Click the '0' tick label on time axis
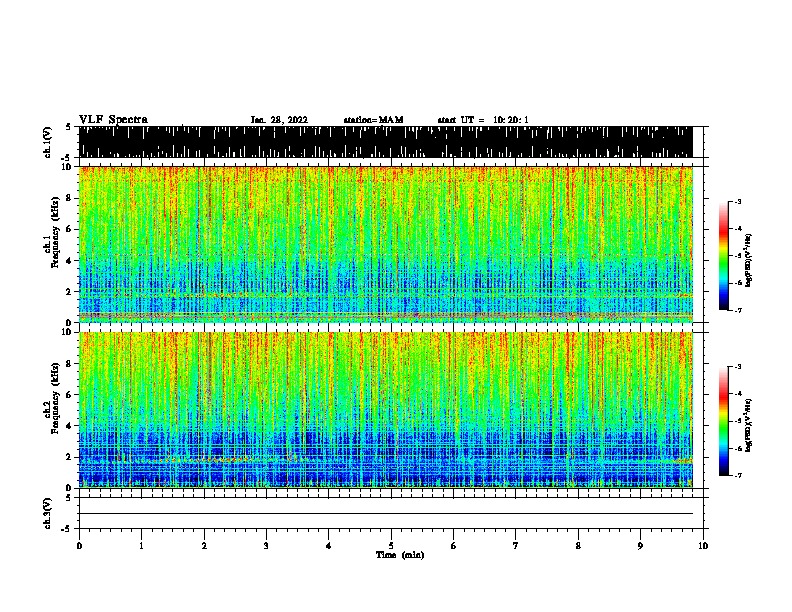Image resolution: width=792 pixels, height=612 pixels. pos(79,545)
